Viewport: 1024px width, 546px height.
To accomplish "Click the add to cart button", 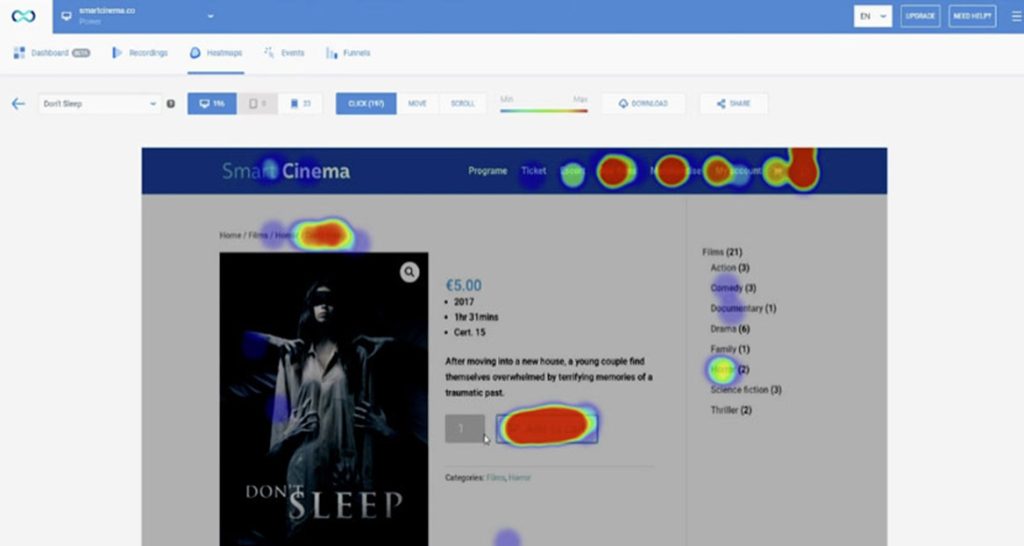I will point(547,428).
